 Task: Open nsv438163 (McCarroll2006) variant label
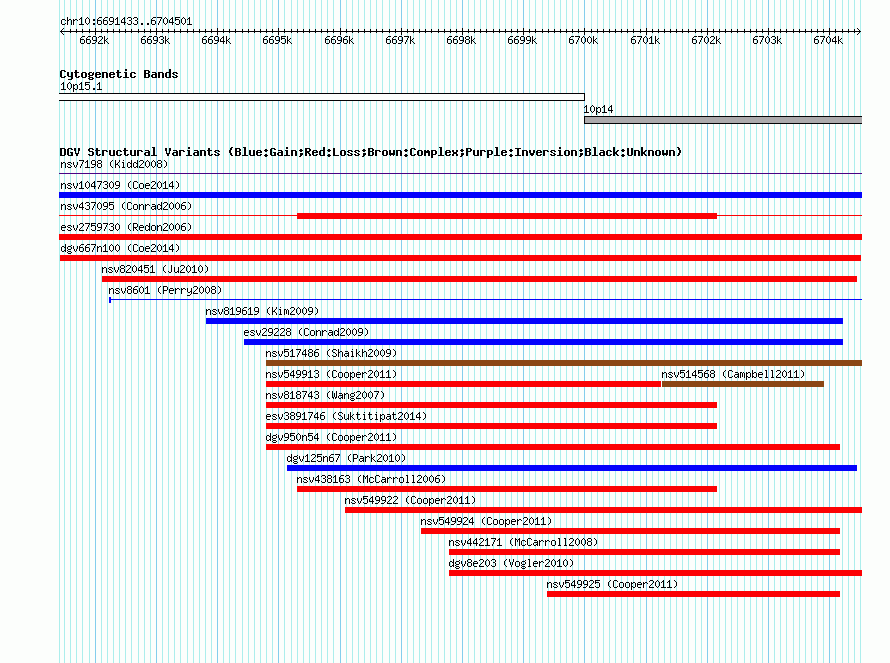[371, 480]
